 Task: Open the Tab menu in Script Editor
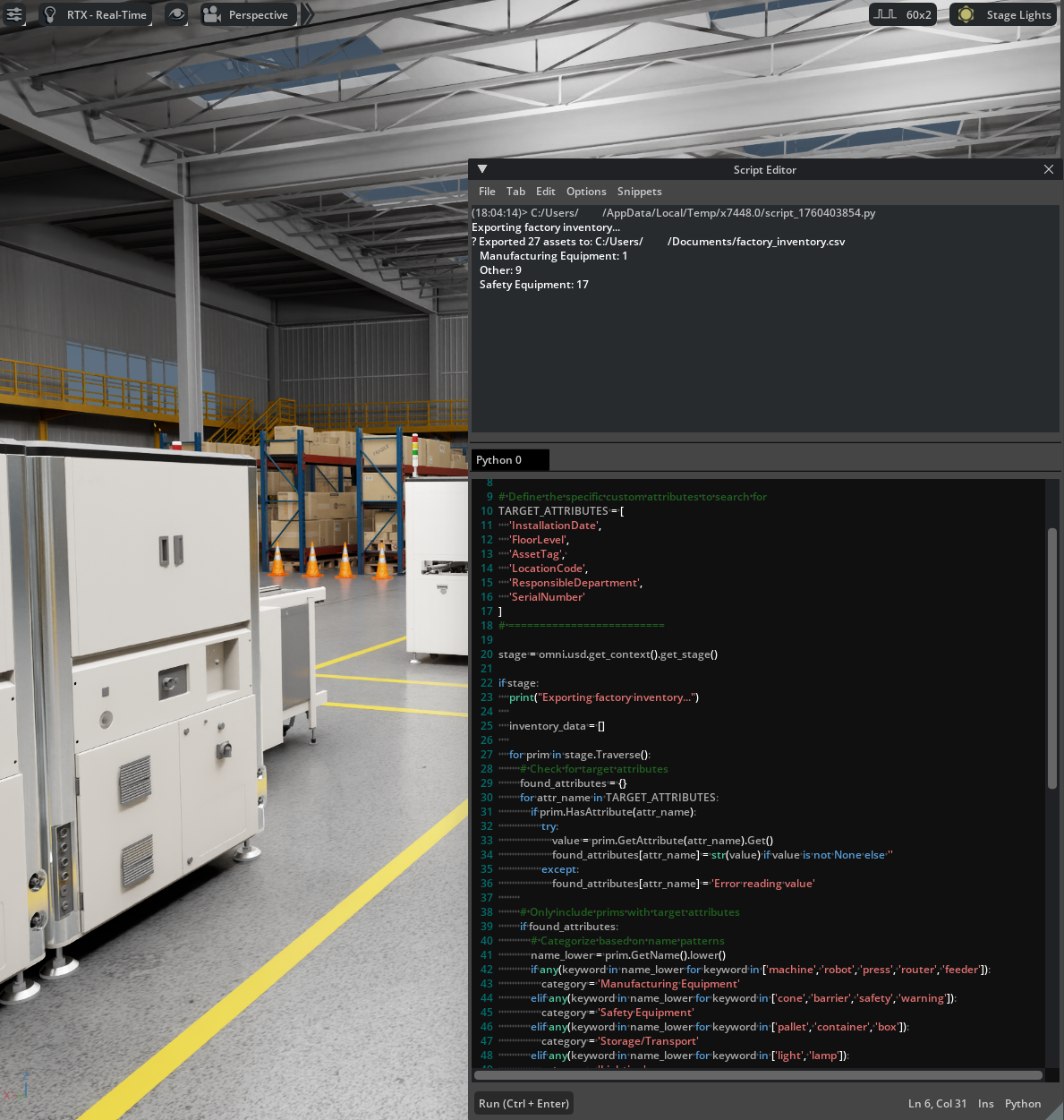[x=515, y=192]
